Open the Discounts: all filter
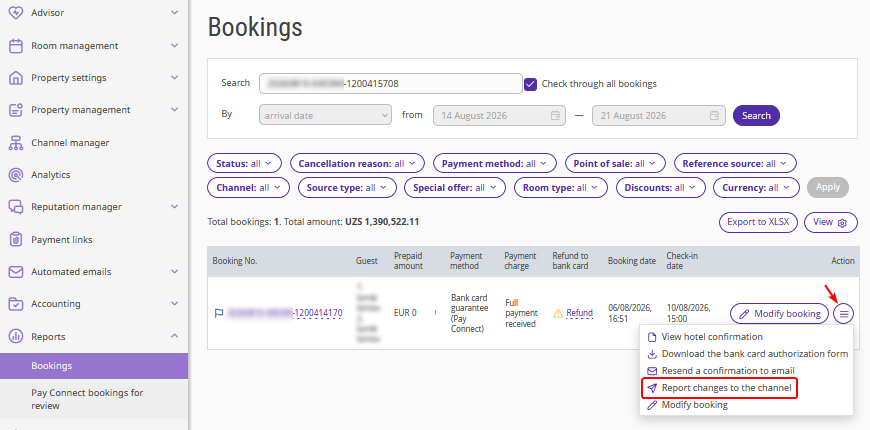 click(x=660, y=188)
